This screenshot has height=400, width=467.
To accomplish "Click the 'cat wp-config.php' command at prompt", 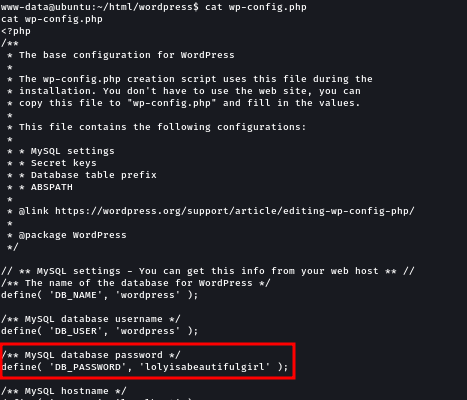I will tap(256, 7).
